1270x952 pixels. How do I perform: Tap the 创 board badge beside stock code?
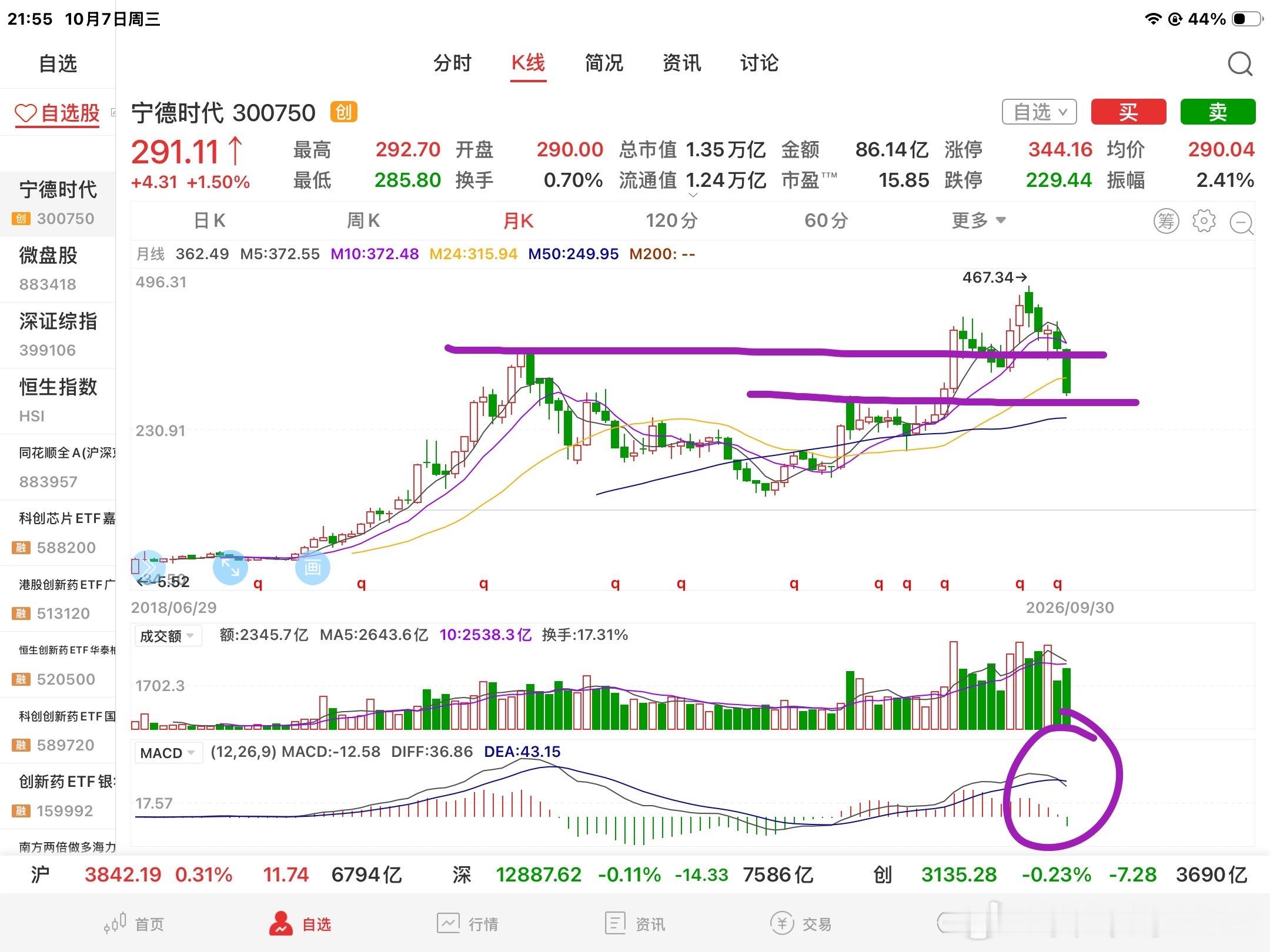coord(344,112)
